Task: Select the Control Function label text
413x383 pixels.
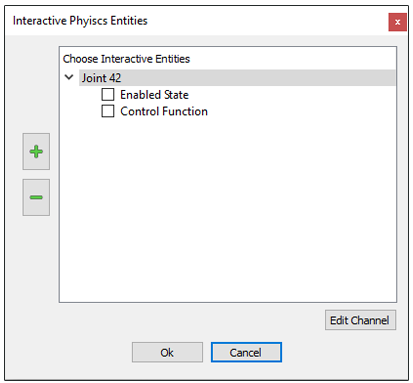Action: coord(164,111)
